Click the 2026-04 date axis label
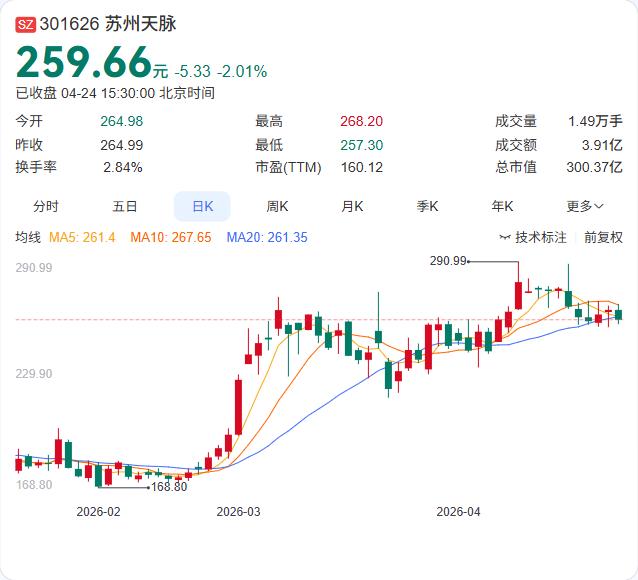The image size is (638, 580). pyautogui.click(x=458, y=512)
